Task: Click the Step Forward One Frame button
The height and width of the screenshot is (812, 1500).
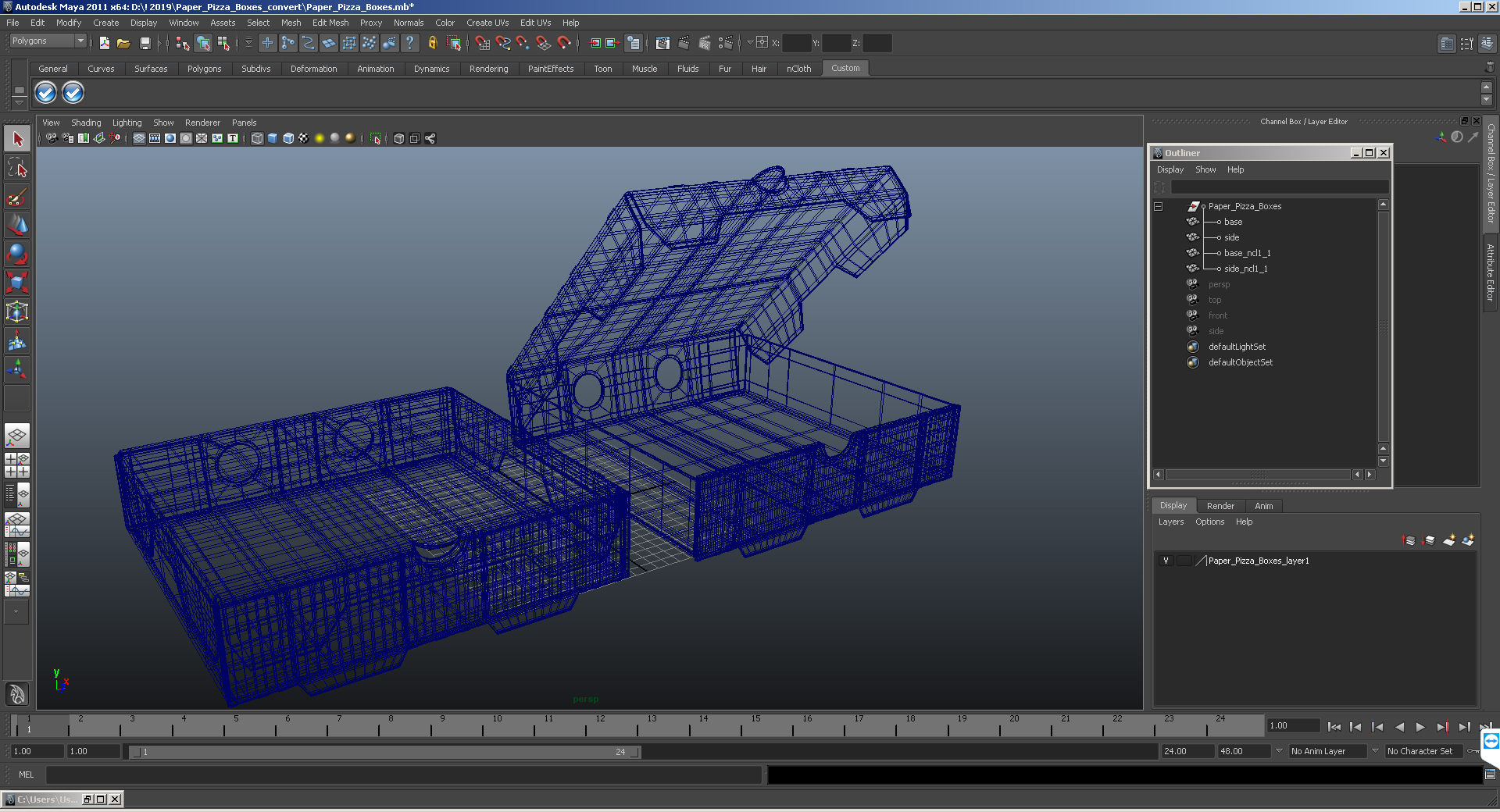Action: point(1442,727)
